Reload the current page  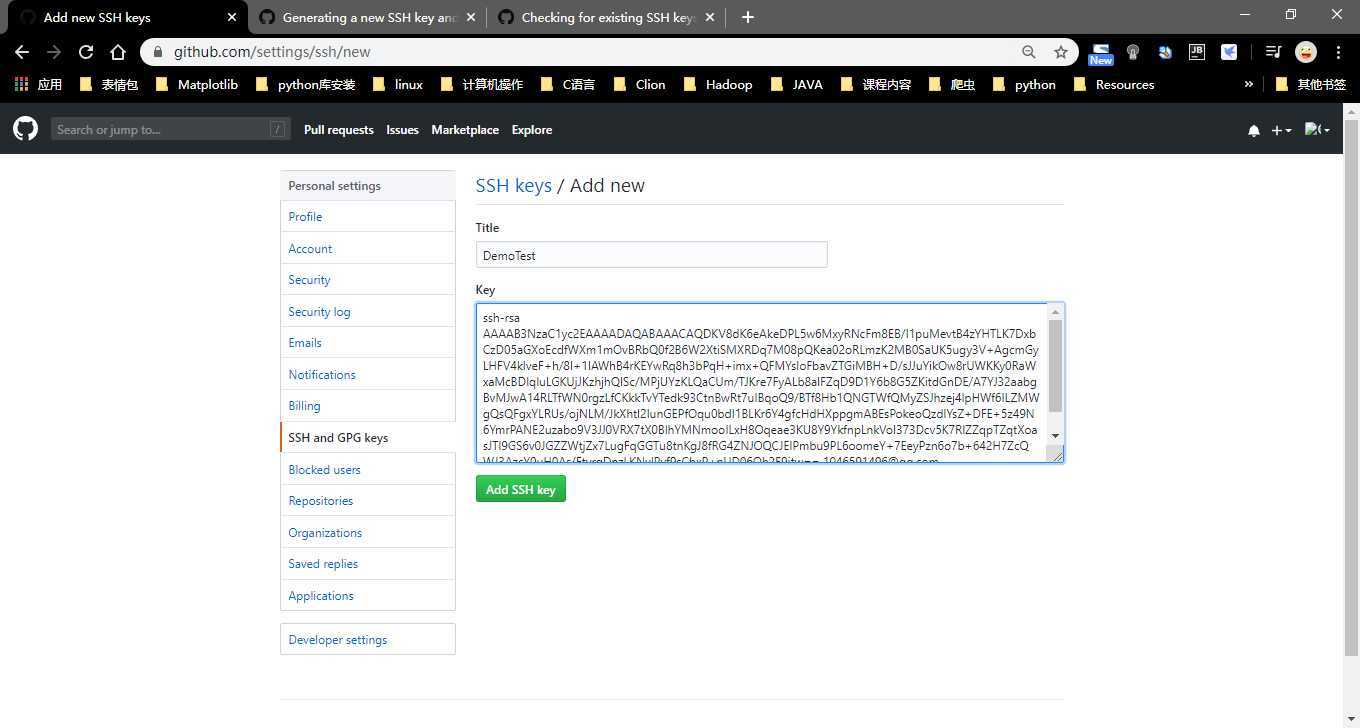(x=86, y=52)
